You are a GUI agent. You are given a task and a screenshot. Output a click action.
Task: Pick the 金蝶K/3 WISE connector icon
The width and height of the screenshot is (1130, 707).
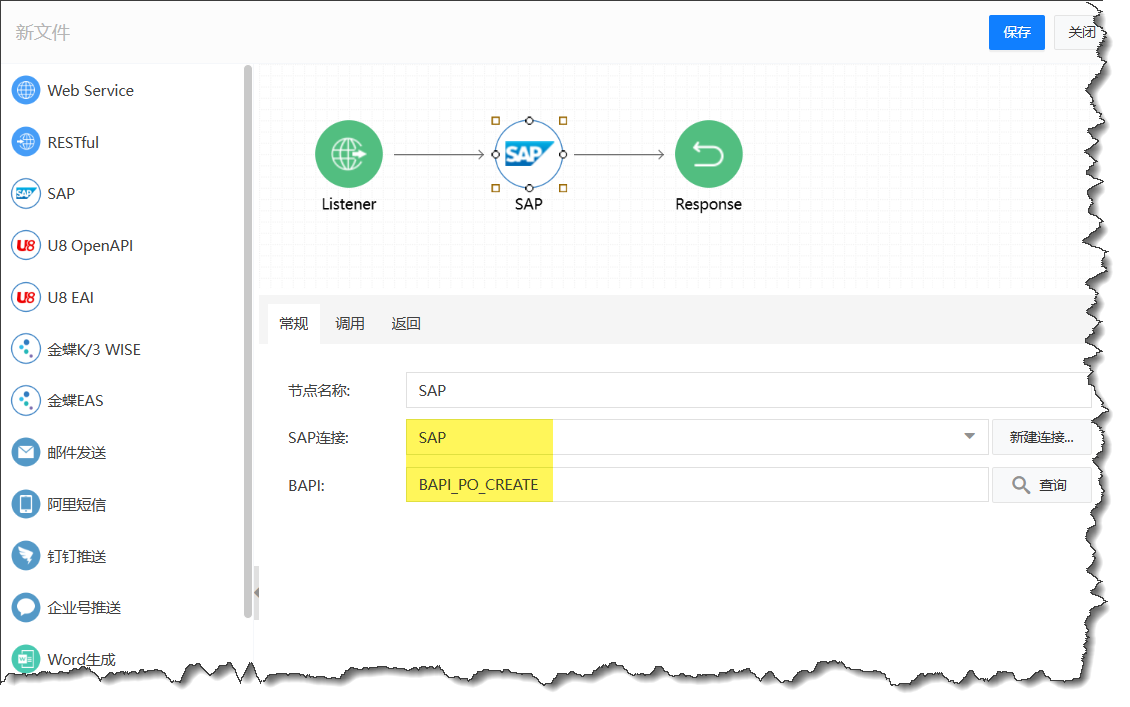click(26, 349)
